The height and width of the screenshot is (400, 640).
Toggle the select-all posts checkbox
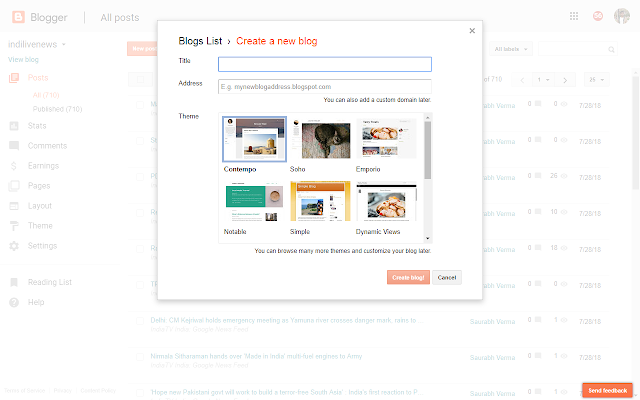coord(140,79)
